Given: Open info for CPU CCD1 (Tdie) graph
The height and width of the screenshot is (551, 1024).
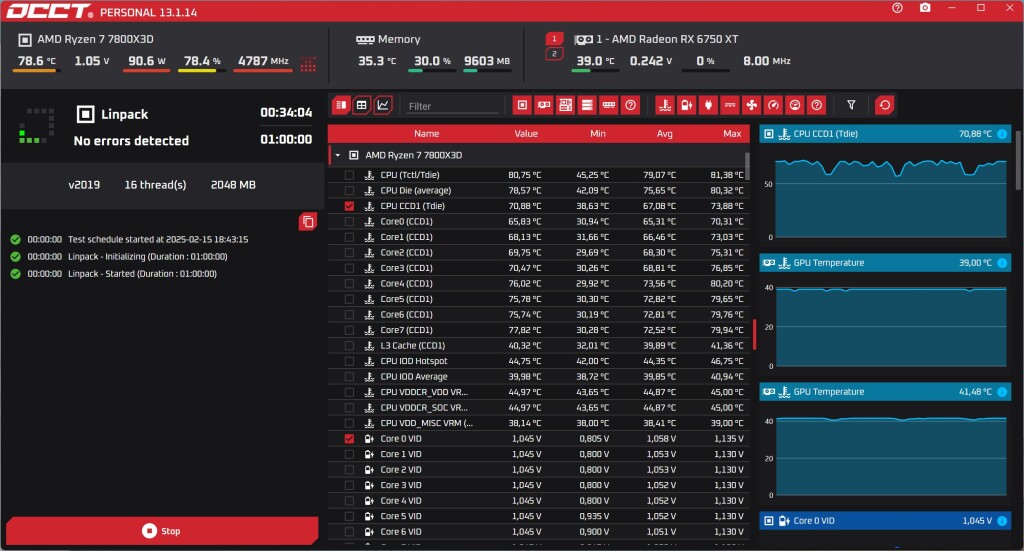Looking at the screenshot, I should tap(1002, 134).
